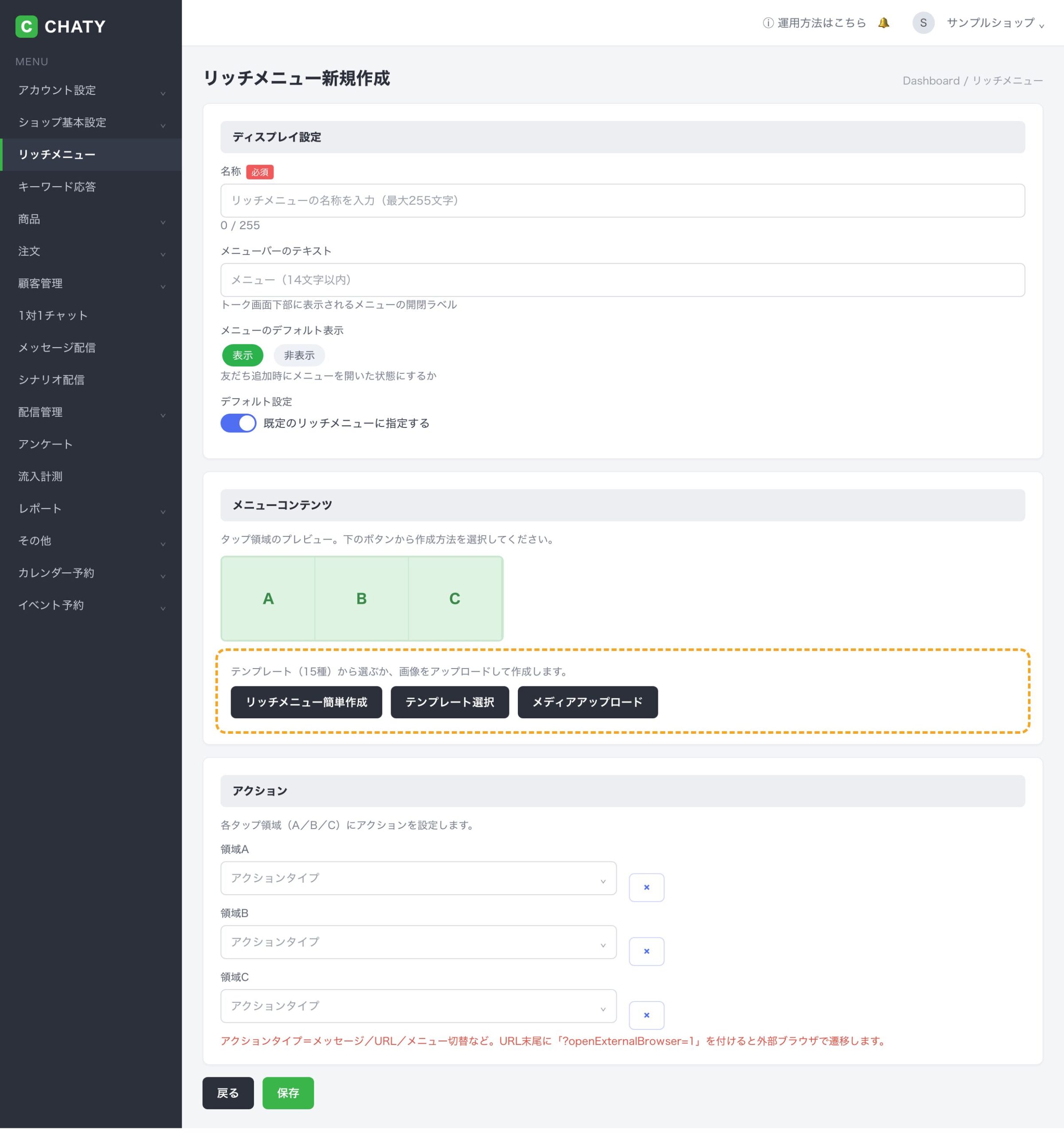Open アンケート from the sidebar
The image size is (1064, 1135).
pyautogui.click(x=91, y=444)
